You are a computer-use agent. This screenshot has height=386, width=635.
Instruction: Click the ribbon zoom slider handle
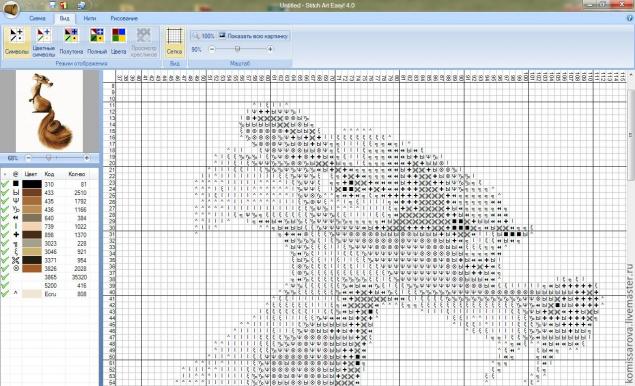coord(237,49)
